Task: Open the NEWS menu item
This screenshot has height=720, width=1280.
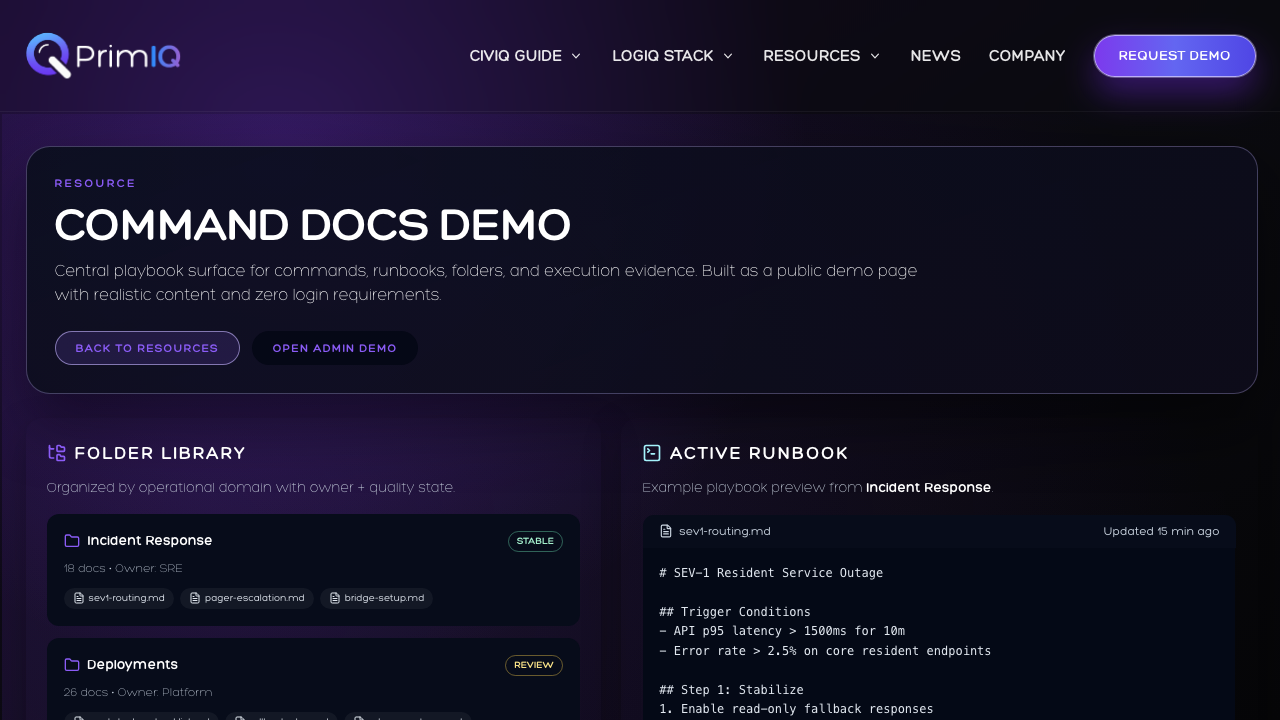Action: click(935, 56)
